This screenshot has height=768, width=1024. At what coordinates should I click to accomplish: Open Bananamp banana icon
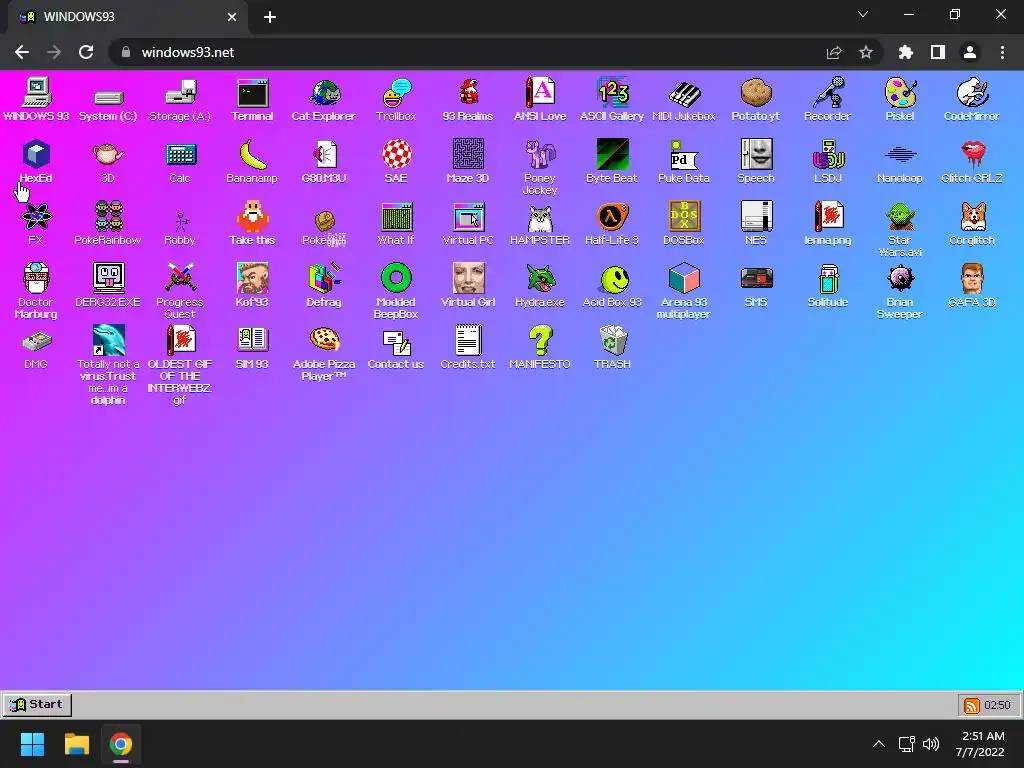pyautogui.click(x=252, y=161)
